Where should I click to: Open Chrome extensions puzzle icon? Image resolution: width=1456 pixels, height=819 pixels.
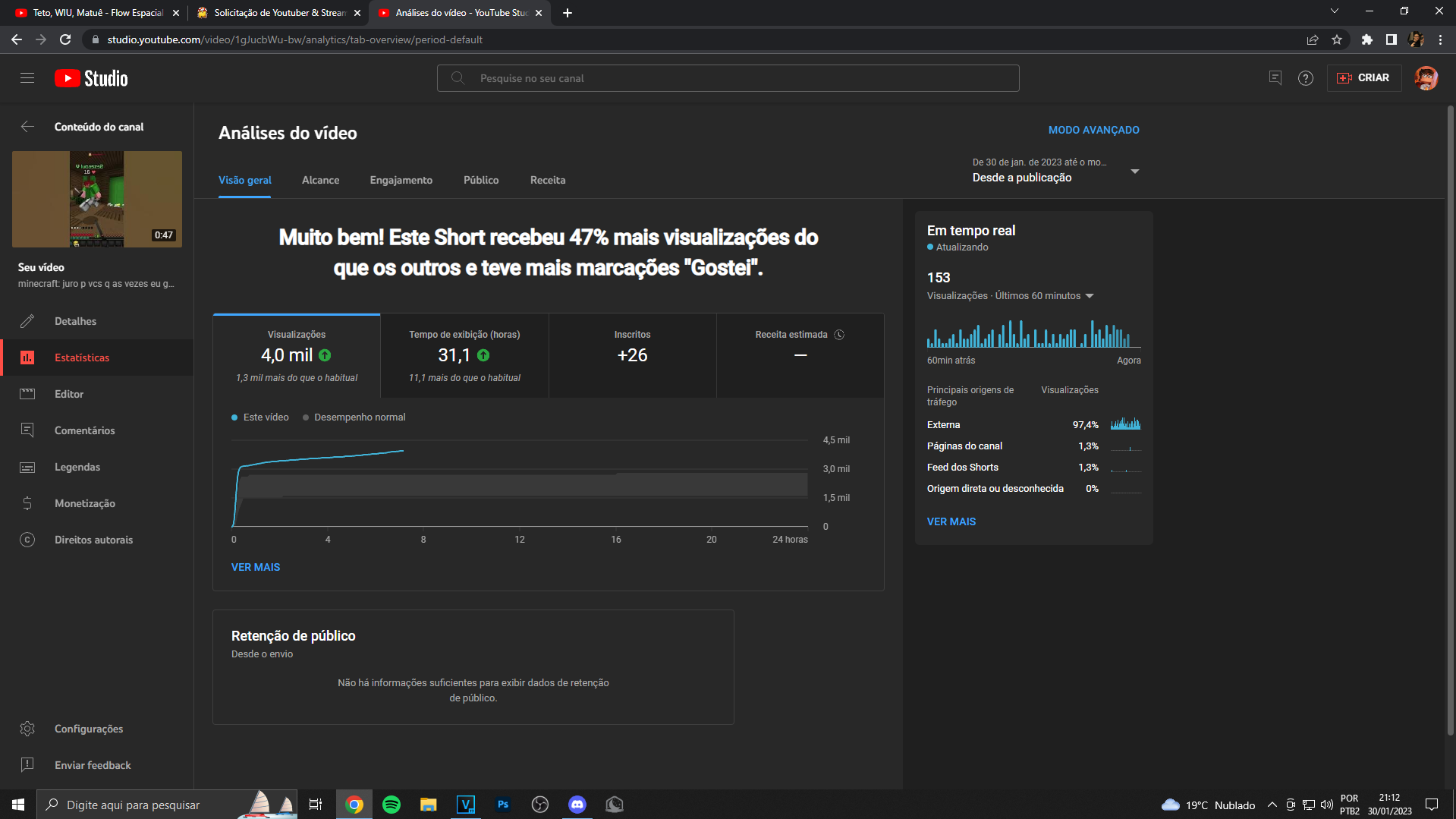(x=1367, y=39)
